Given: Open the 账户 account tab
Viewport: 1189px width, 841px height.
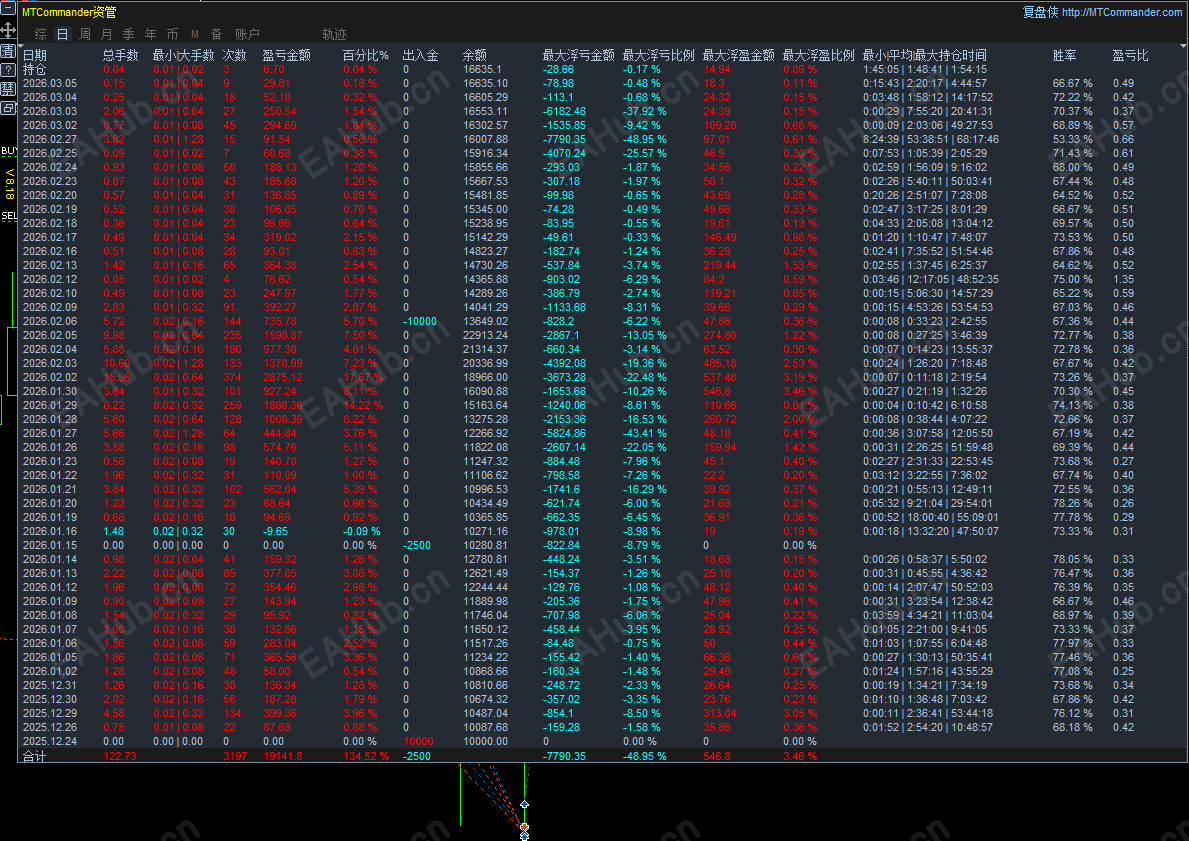Looking at the screenshot, I should (247, 34).
